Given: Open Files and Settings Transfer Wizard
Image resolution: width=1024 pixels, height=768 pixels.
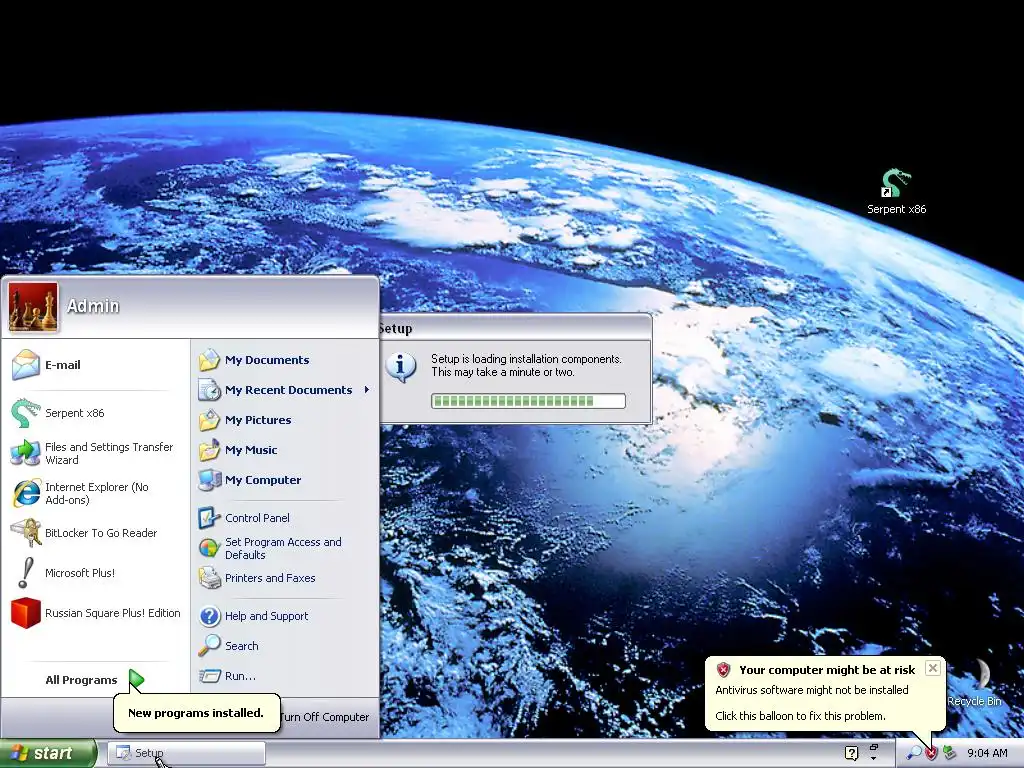Looking at the screenshot, I should 95,453.
